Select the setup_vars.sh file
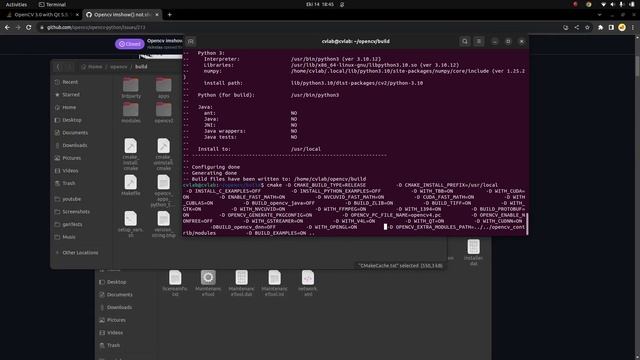 tap(131, 224)
